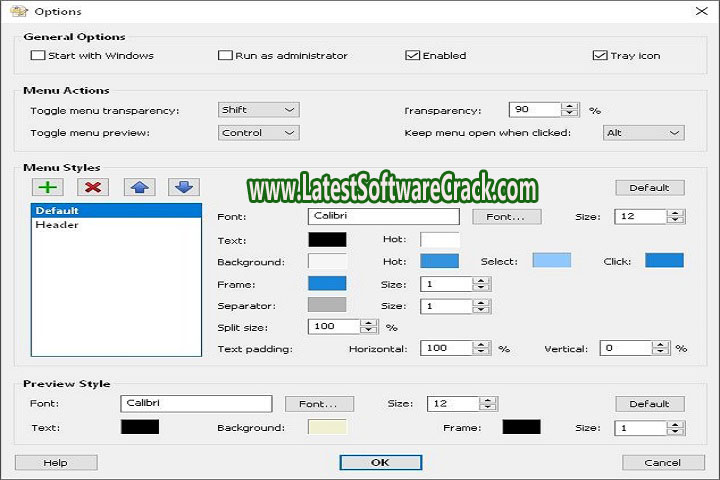The width and height of the screenshot is (720, 480).
Task: Pick Preview Style Frame color swatch
Action: tap(522, 426)
